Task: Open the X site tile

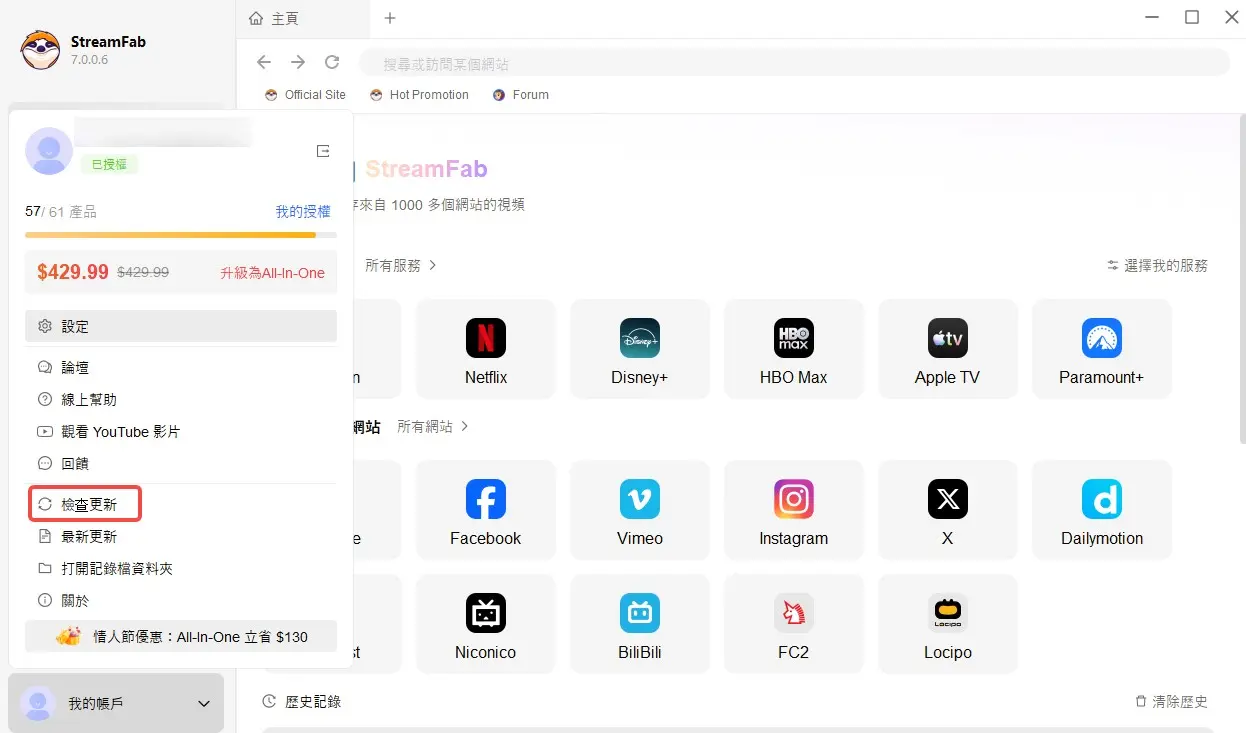Action: point(948,510)
